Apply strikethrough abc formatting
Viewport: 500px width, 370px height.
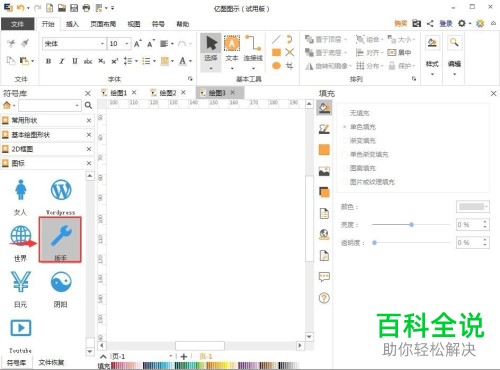tap(88, 61)
